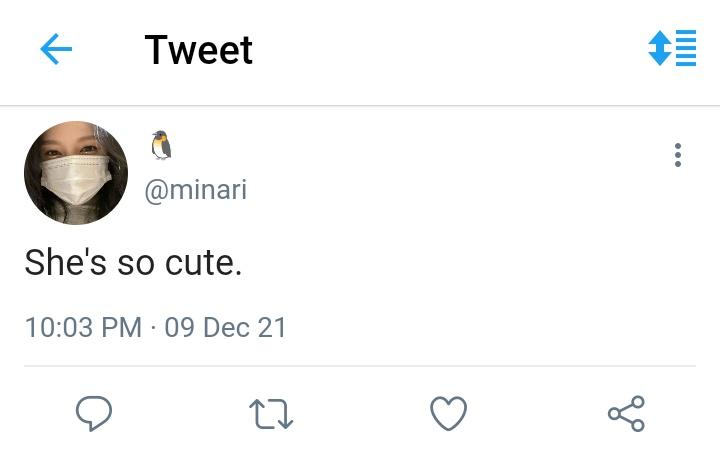Click the blue stacked lines in header

[686, 48]
